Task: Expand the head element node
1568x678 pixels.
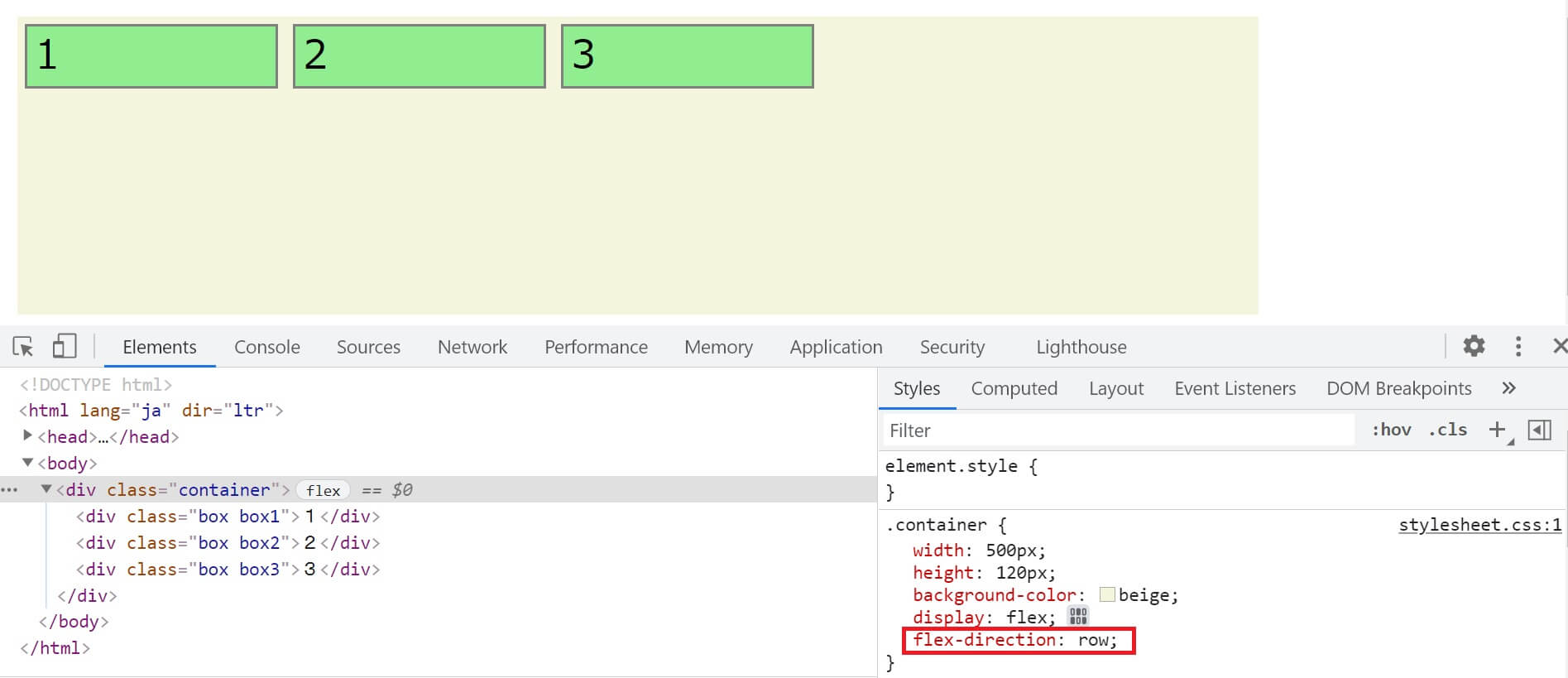Action: click(27, 436)
